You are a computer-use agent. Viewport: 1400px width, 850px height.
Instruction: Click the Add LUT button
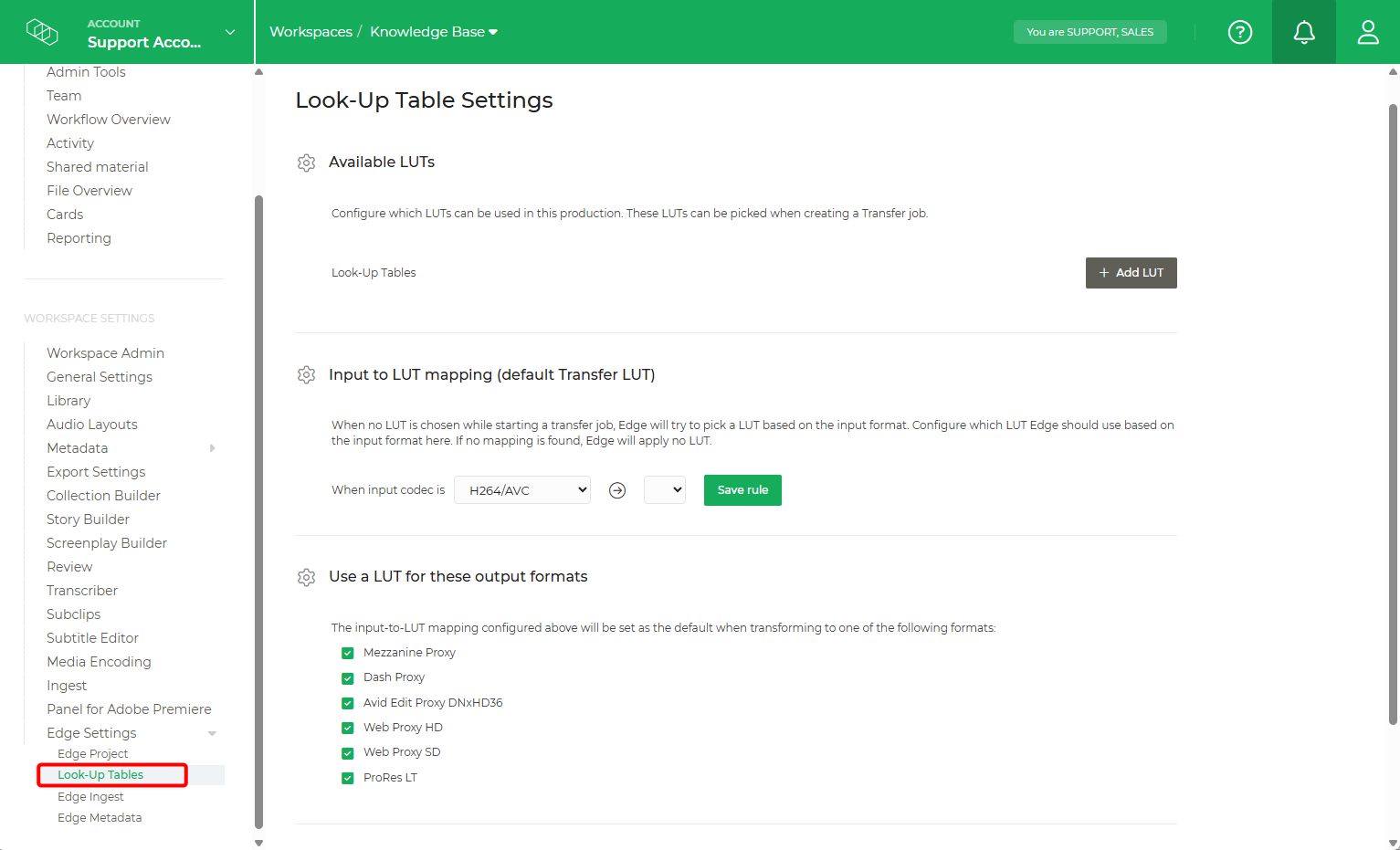click(1131, 272)
